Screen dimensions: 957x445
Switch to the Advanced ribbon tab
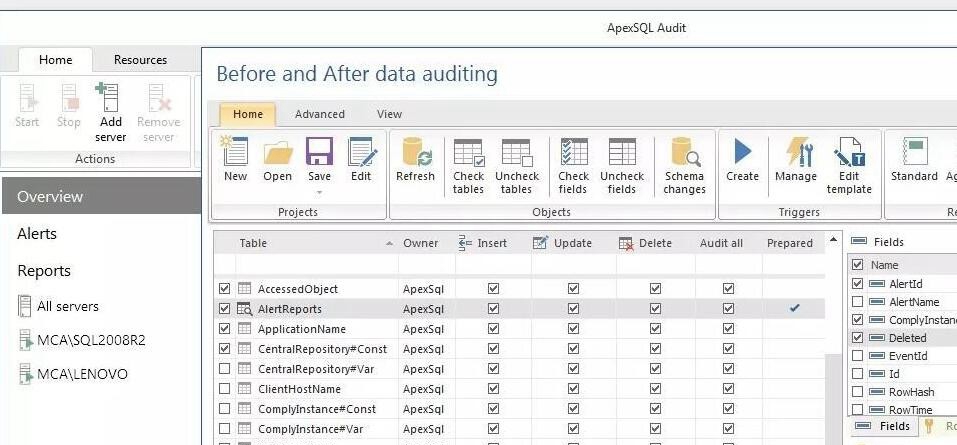pyautogui.click(x=320, y=114)
